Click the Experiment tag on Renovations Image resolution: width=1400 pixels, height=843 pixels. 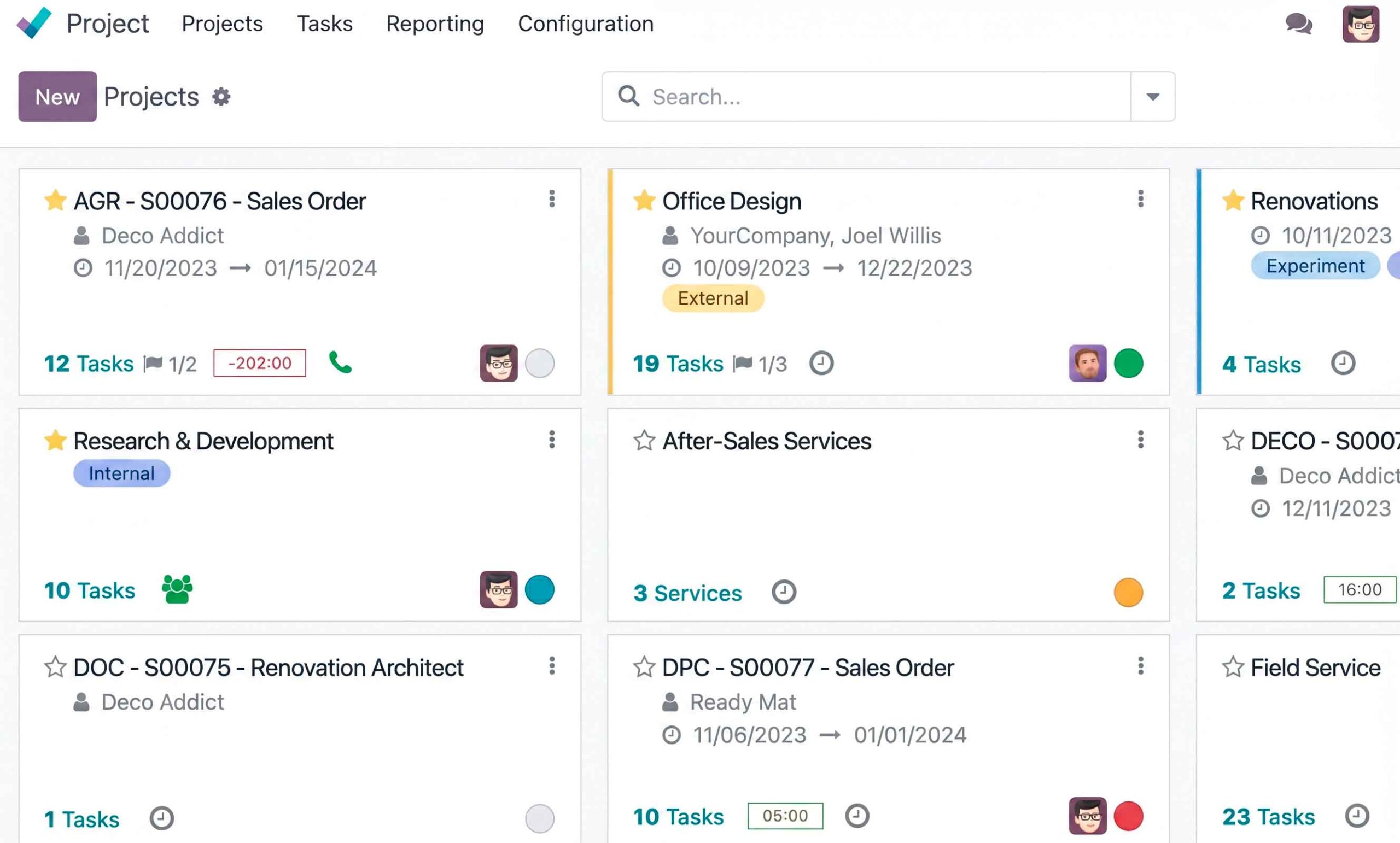tap(1315, 266)
